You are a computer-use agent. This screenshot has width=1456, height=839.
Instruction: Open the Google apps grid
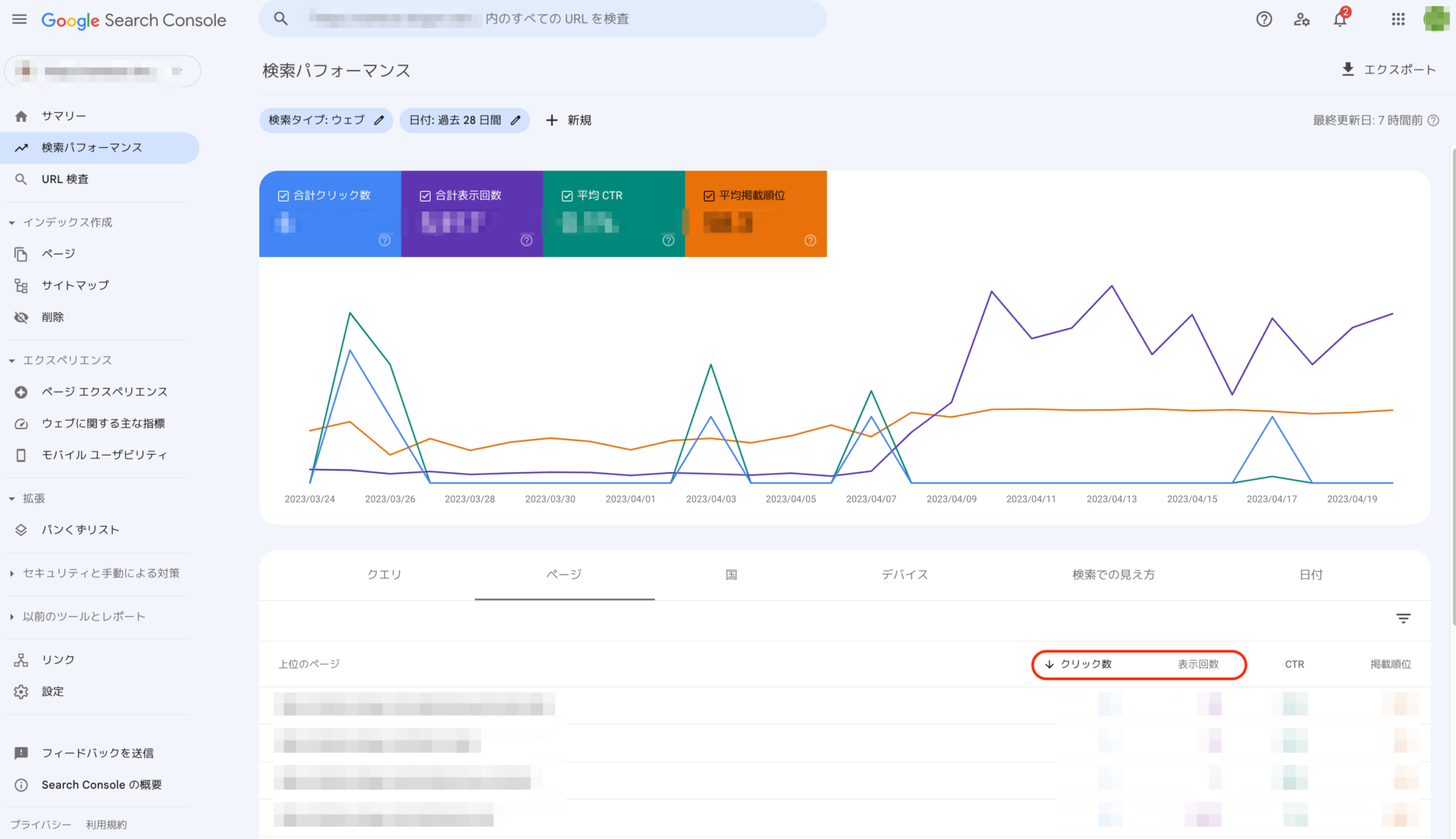(x=1398, y=19)
